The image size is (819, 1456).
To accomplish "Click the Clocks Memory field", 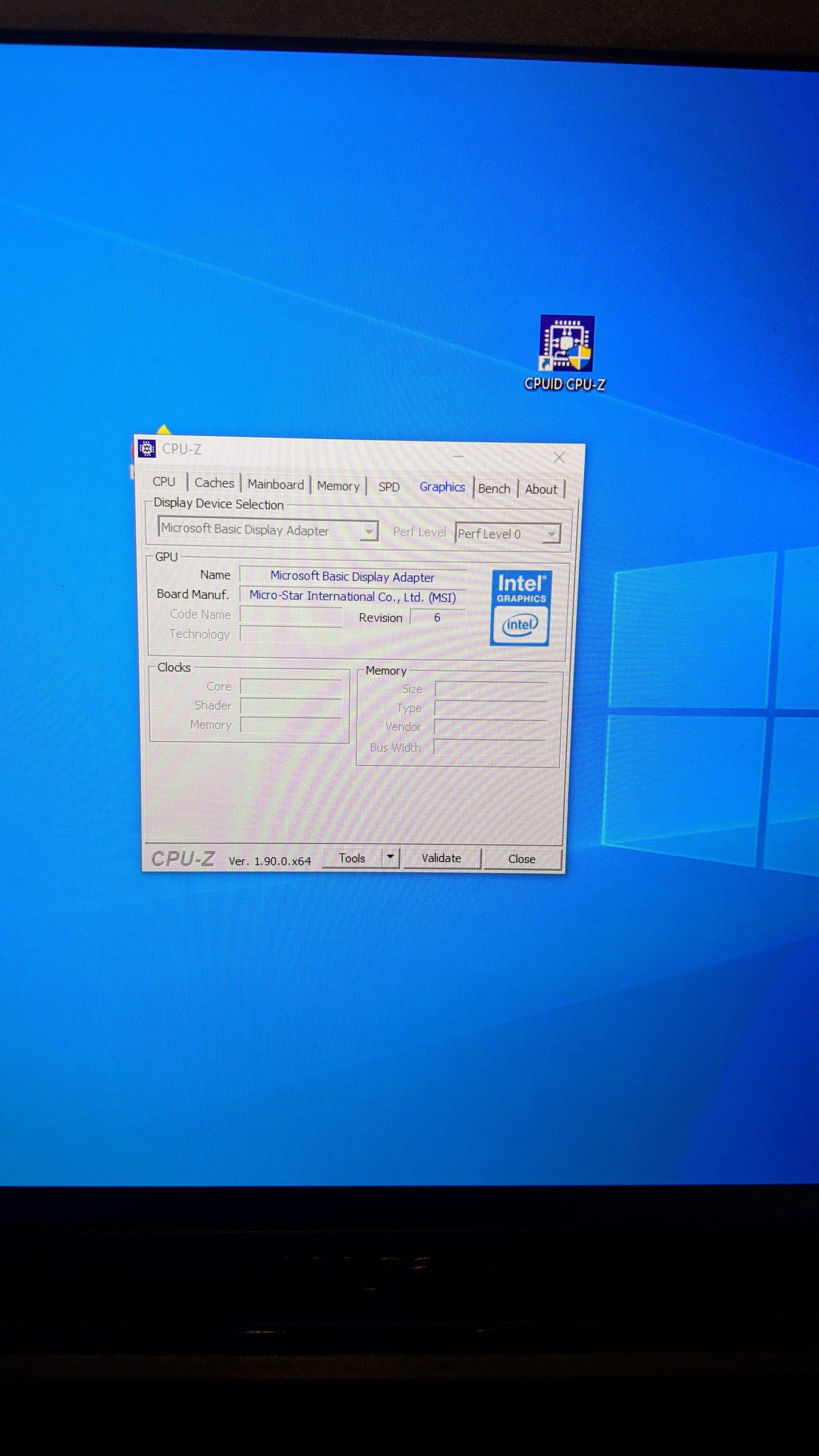I will pos(291,725).
